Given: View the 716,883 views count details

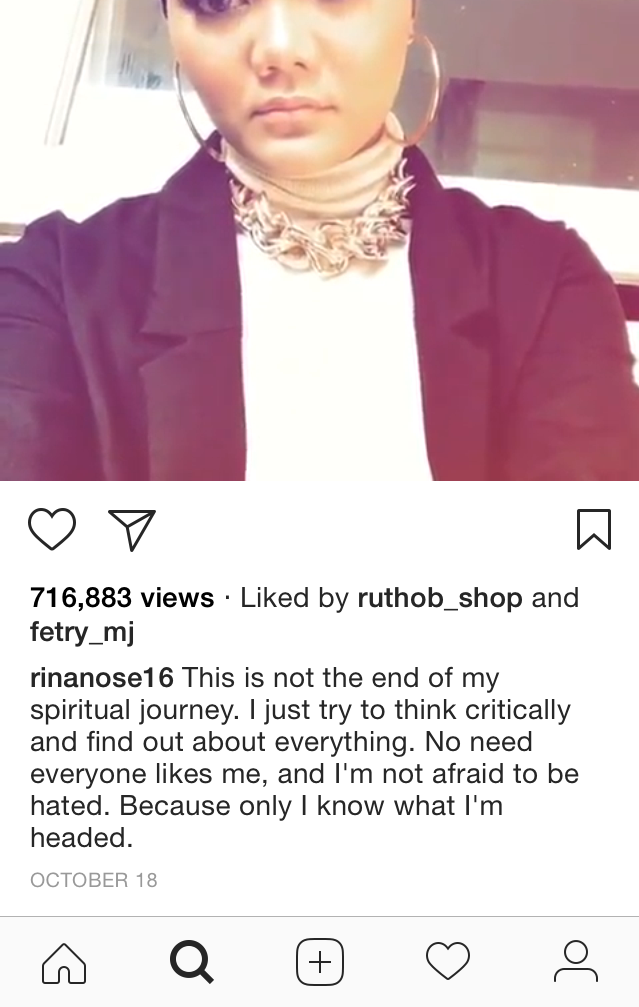Looking at the screenshot, I should [x=122, y=598].
